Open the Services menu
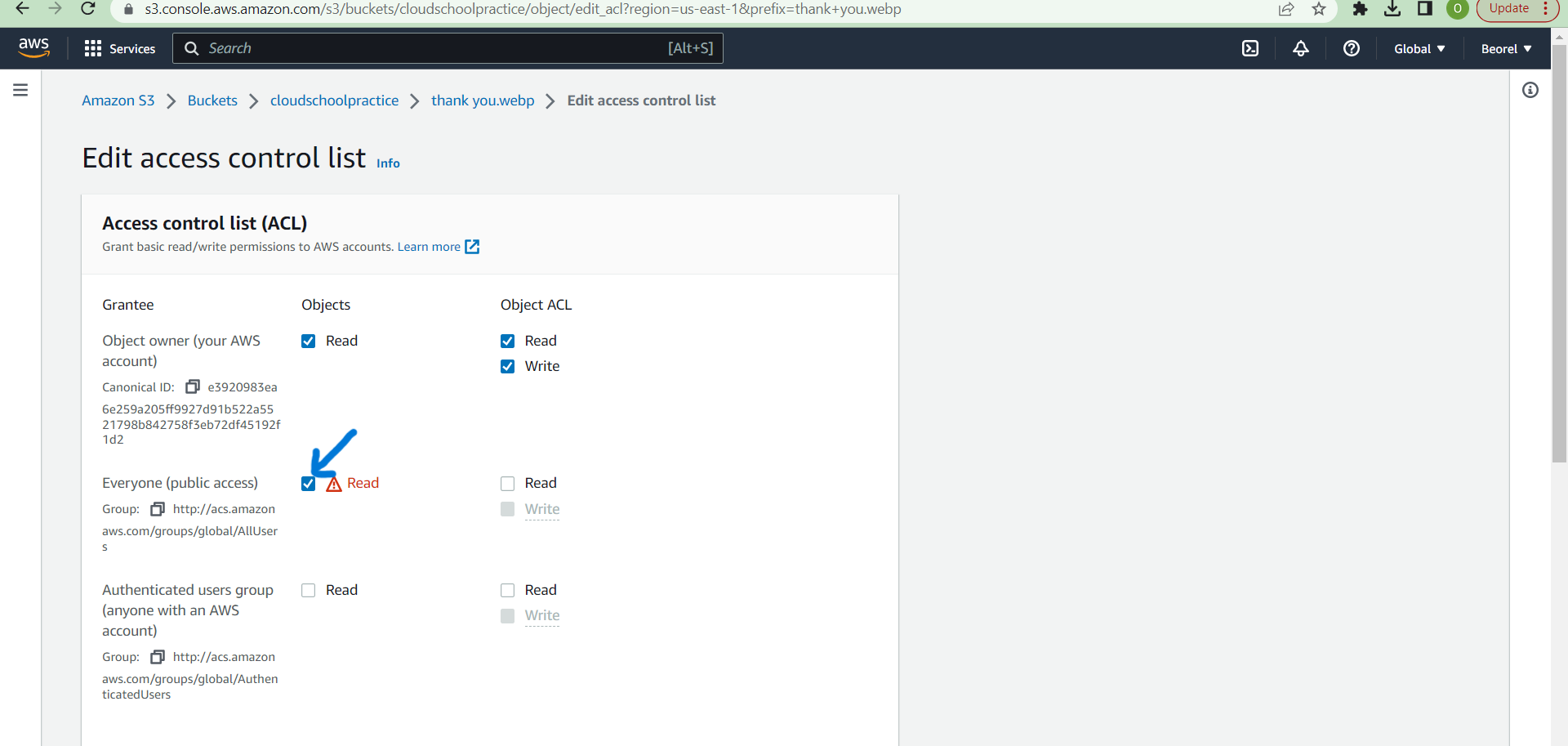The image size is (1568, 746). click(120, 49)
